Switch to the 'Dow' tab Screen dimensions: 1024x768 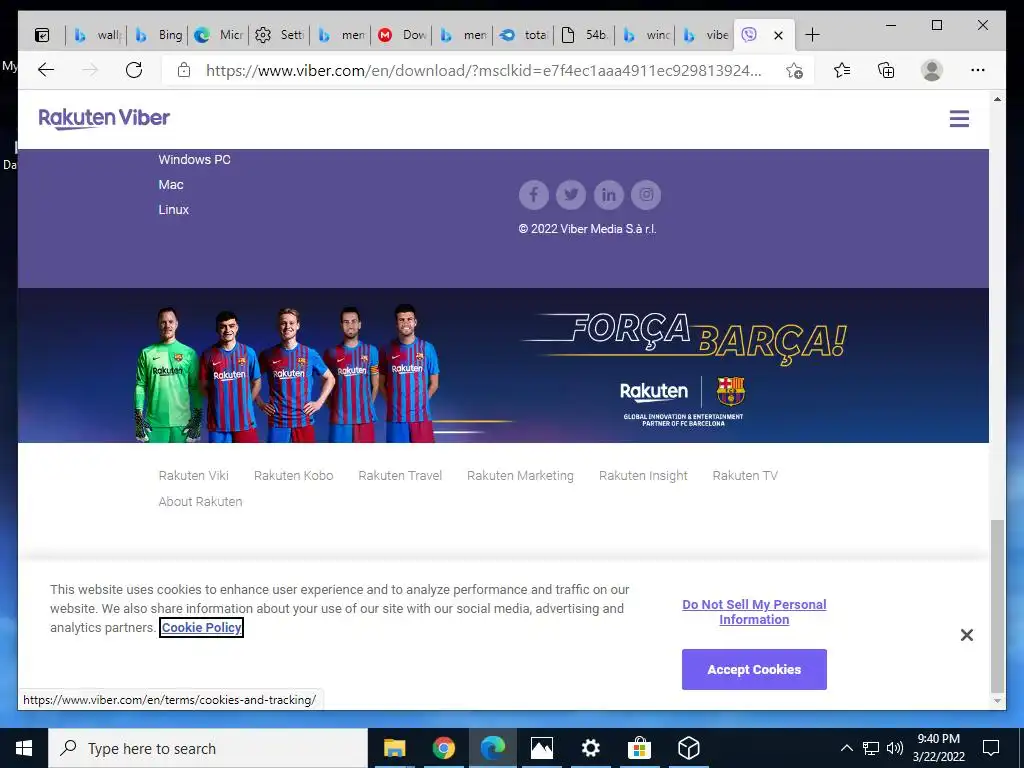click(x=402, y=35)
